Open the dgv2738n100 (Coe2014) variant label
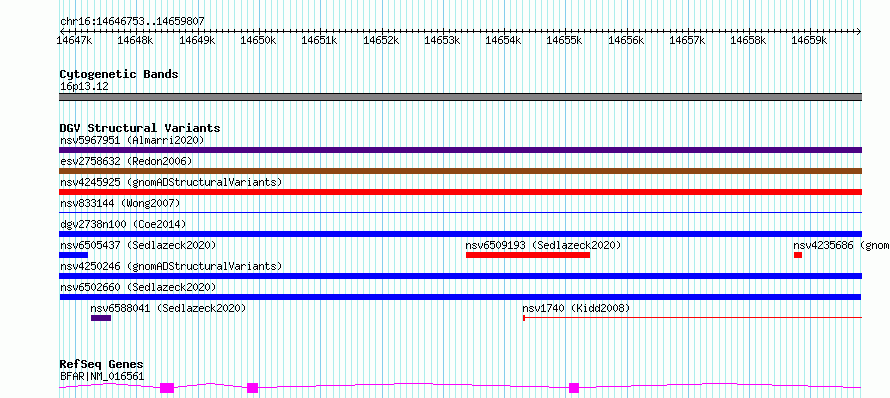890x398 pixels. pyautogui.click(x=123, y=224)
